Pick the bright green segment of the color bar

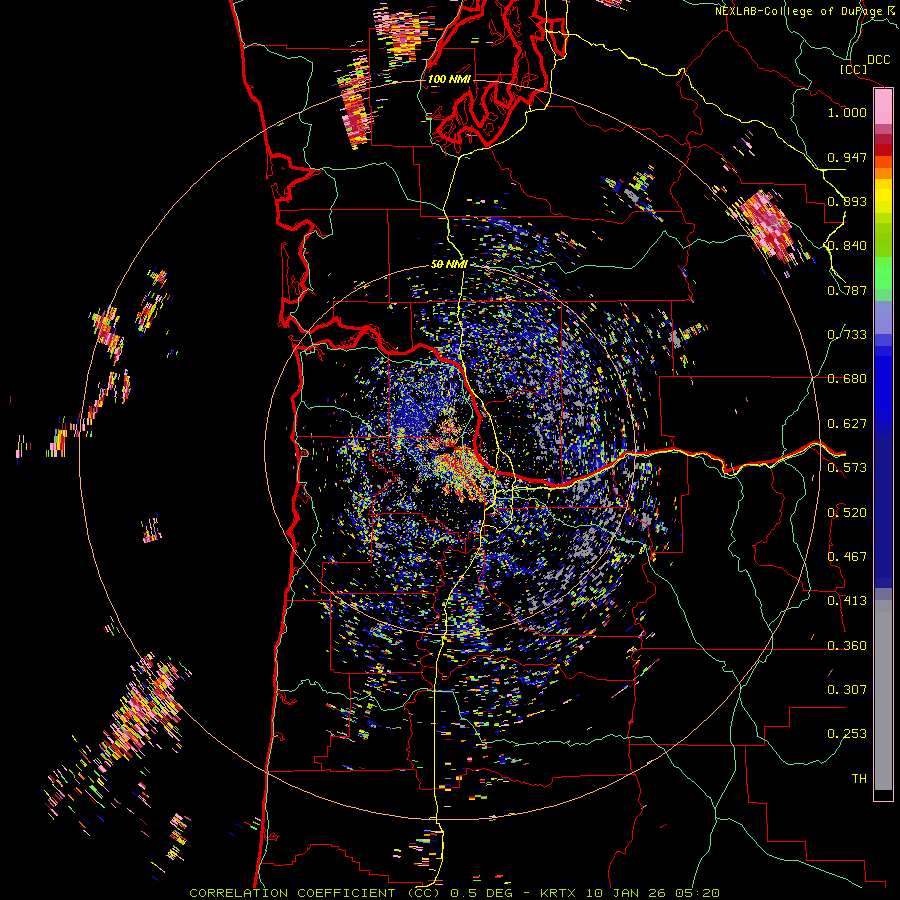(x=883, y=273)
